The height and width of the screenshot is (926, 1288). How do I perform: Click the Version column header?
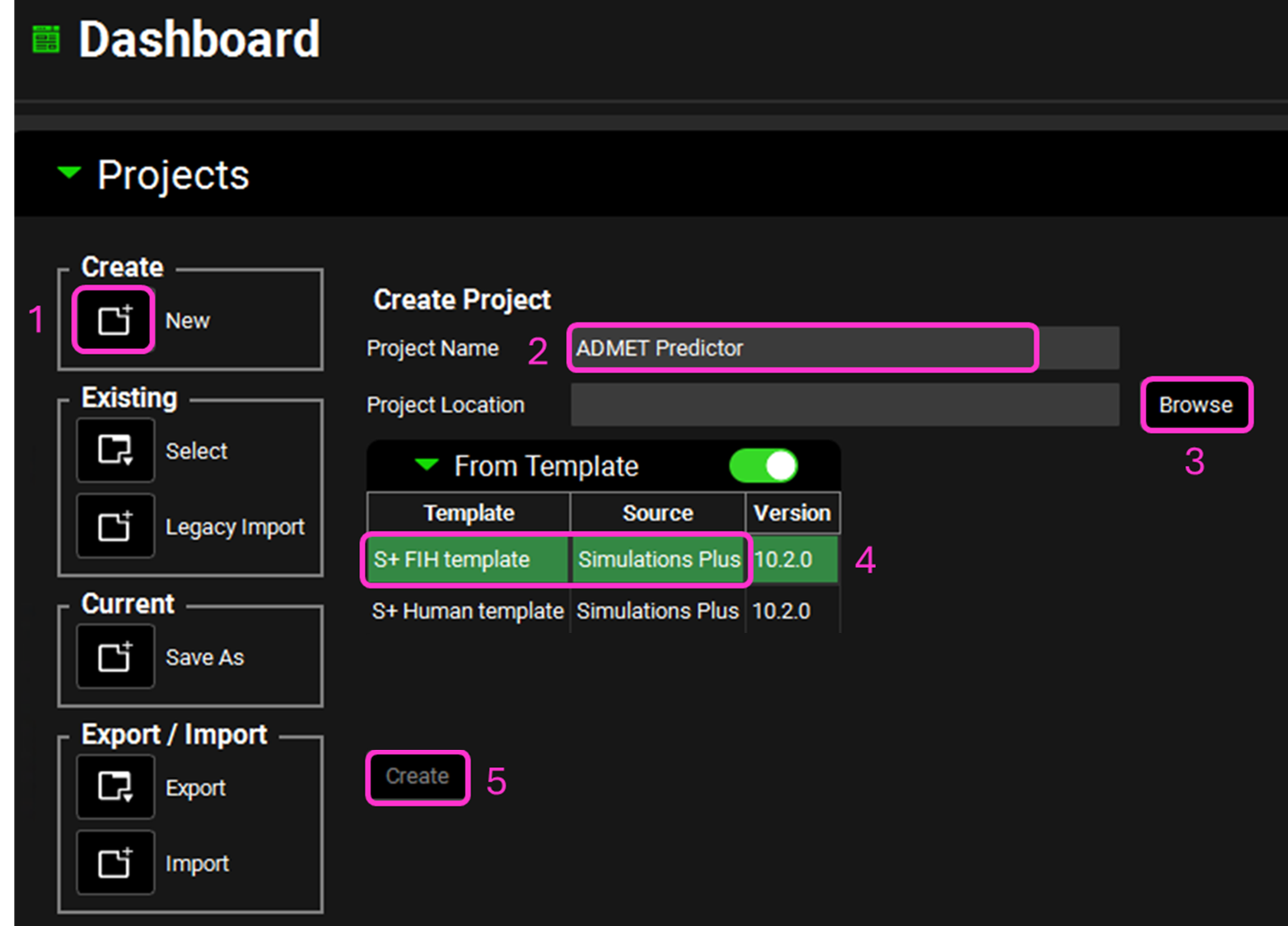pyautogui.click(x=792, y=513)
